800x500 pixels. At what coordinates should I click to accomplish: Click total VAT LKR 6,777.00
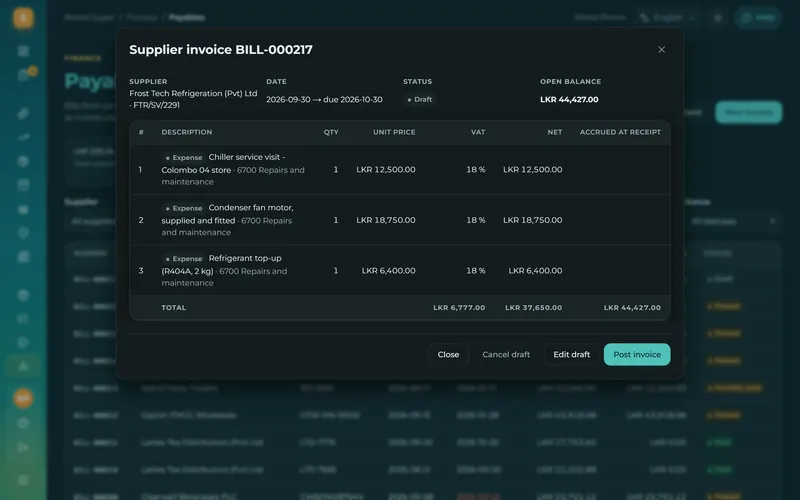(459, 308)
